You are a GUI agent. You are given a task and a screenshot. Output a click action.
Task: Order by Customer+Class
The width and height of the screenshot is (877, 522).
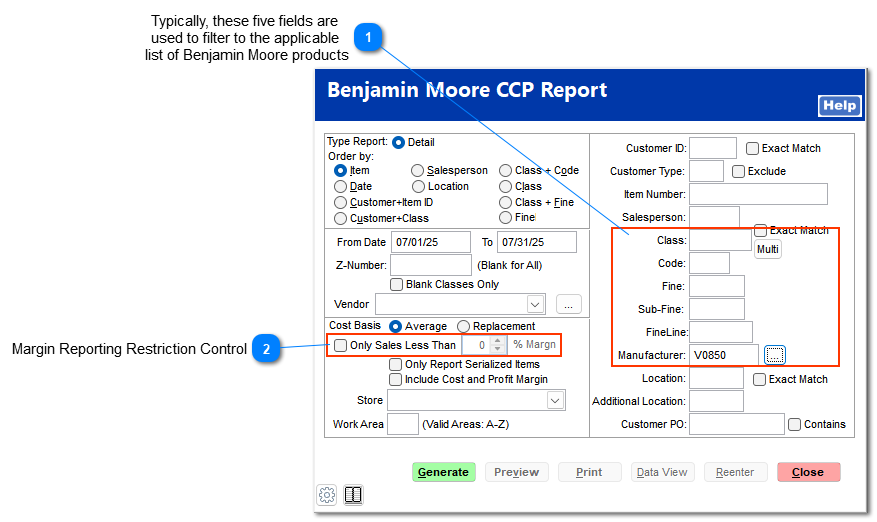340,218
